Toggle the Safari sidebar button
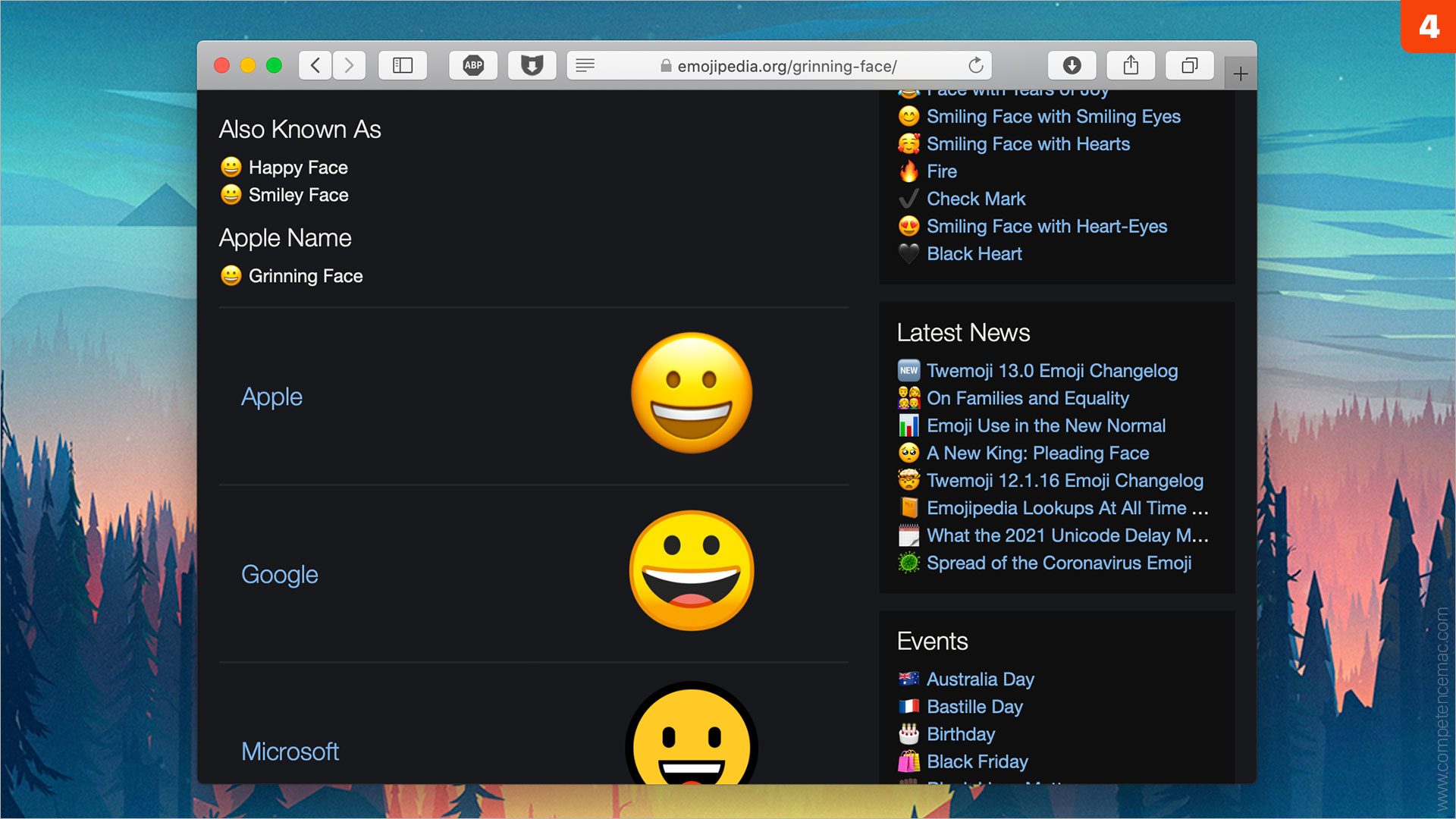1456x819 pixels. coord(403,66)
